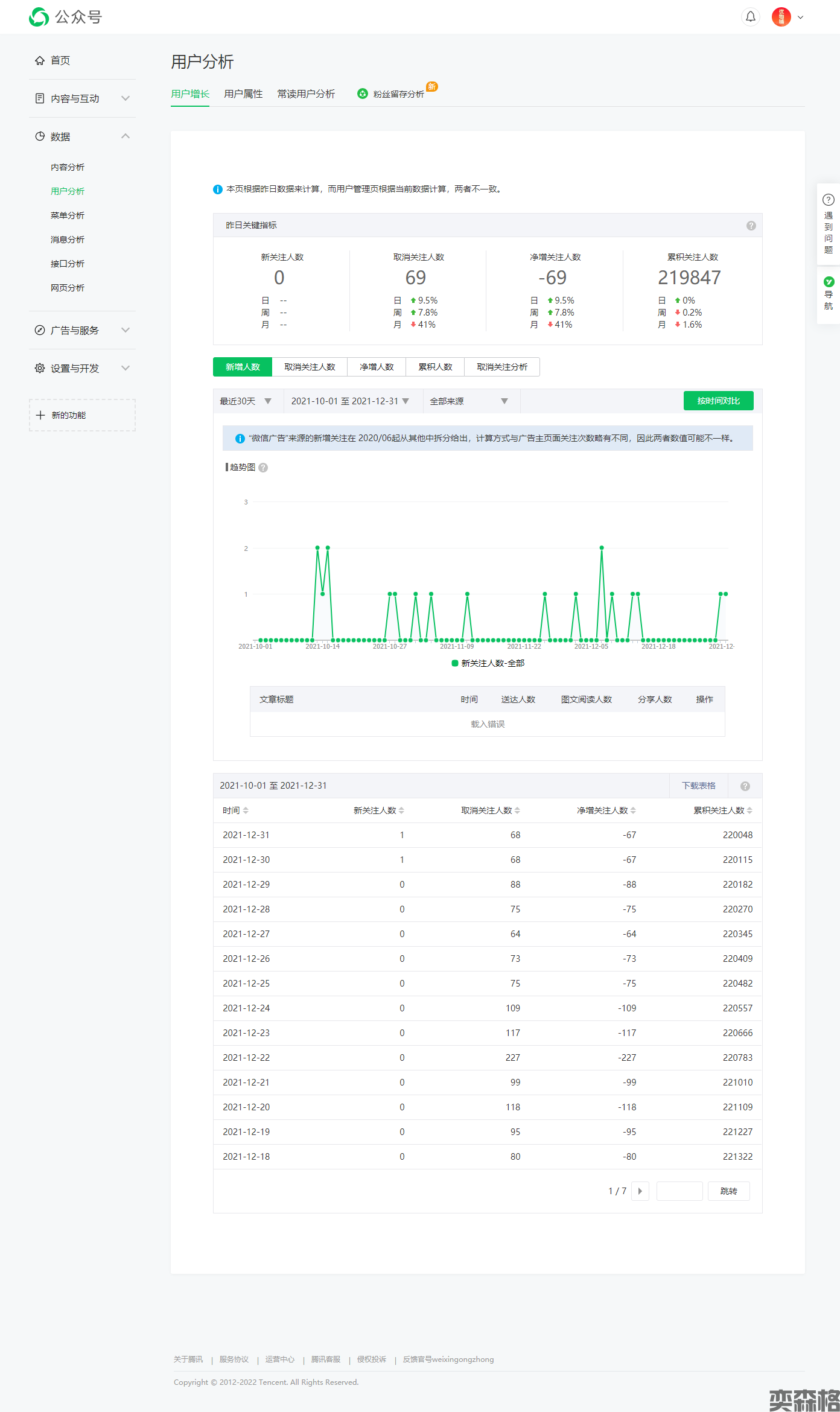Sort table by 时间 column
This screenshot has height=1412, width=840.
click(235, 810)
